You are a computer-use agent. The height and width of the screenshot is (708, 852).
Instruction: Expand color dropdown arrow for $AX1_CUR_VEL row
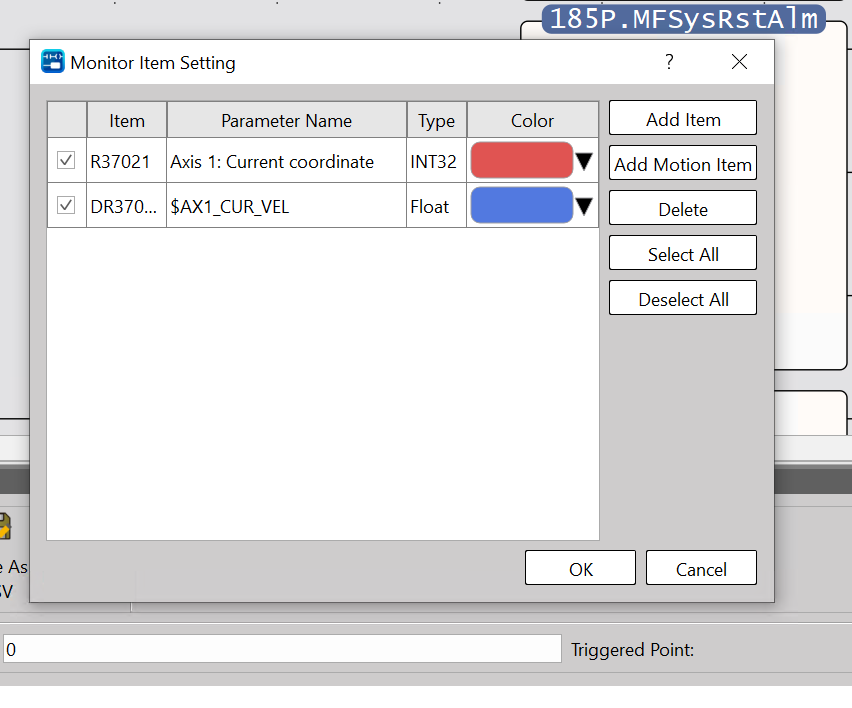(584, 207)
